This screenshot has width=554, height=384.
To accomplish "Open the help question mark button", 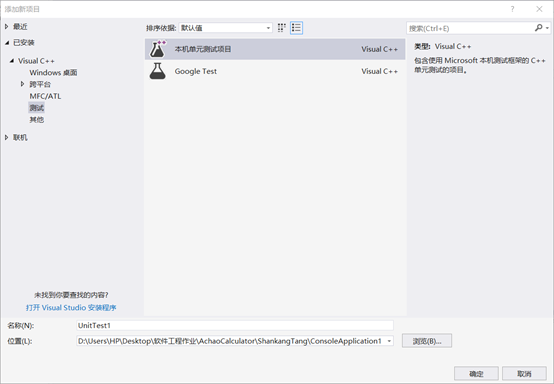I will pos(512,9).
